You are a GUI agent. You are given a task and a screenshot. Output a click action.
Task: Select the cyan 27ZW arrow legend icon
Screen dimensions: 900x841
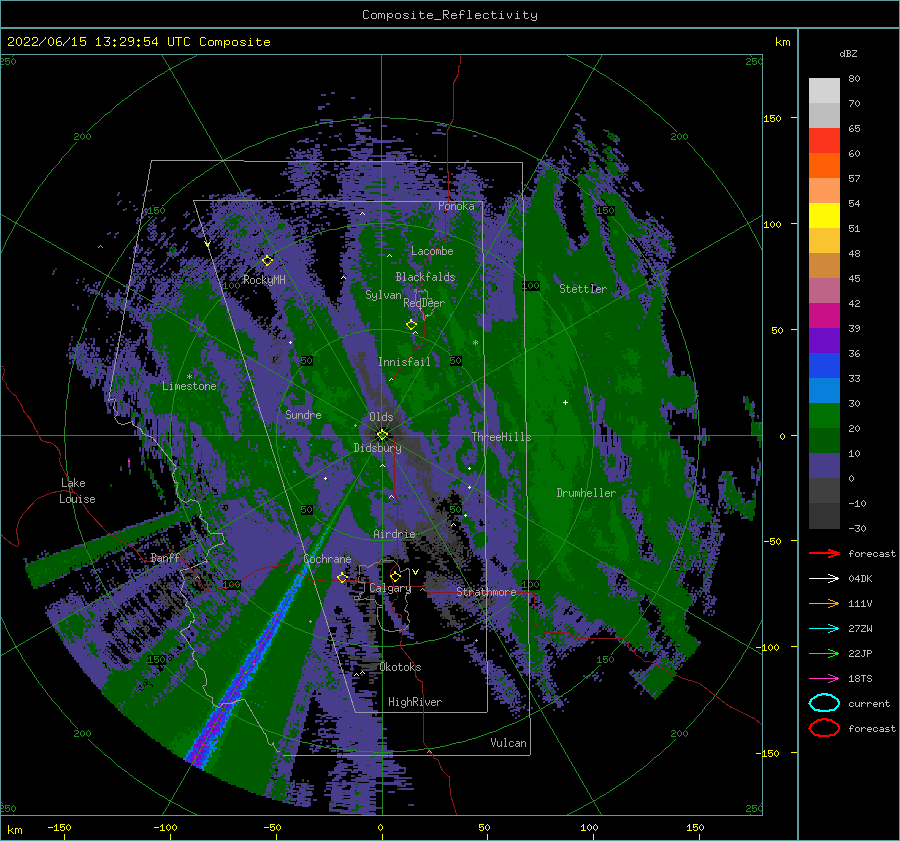click(x=824, y=628)
